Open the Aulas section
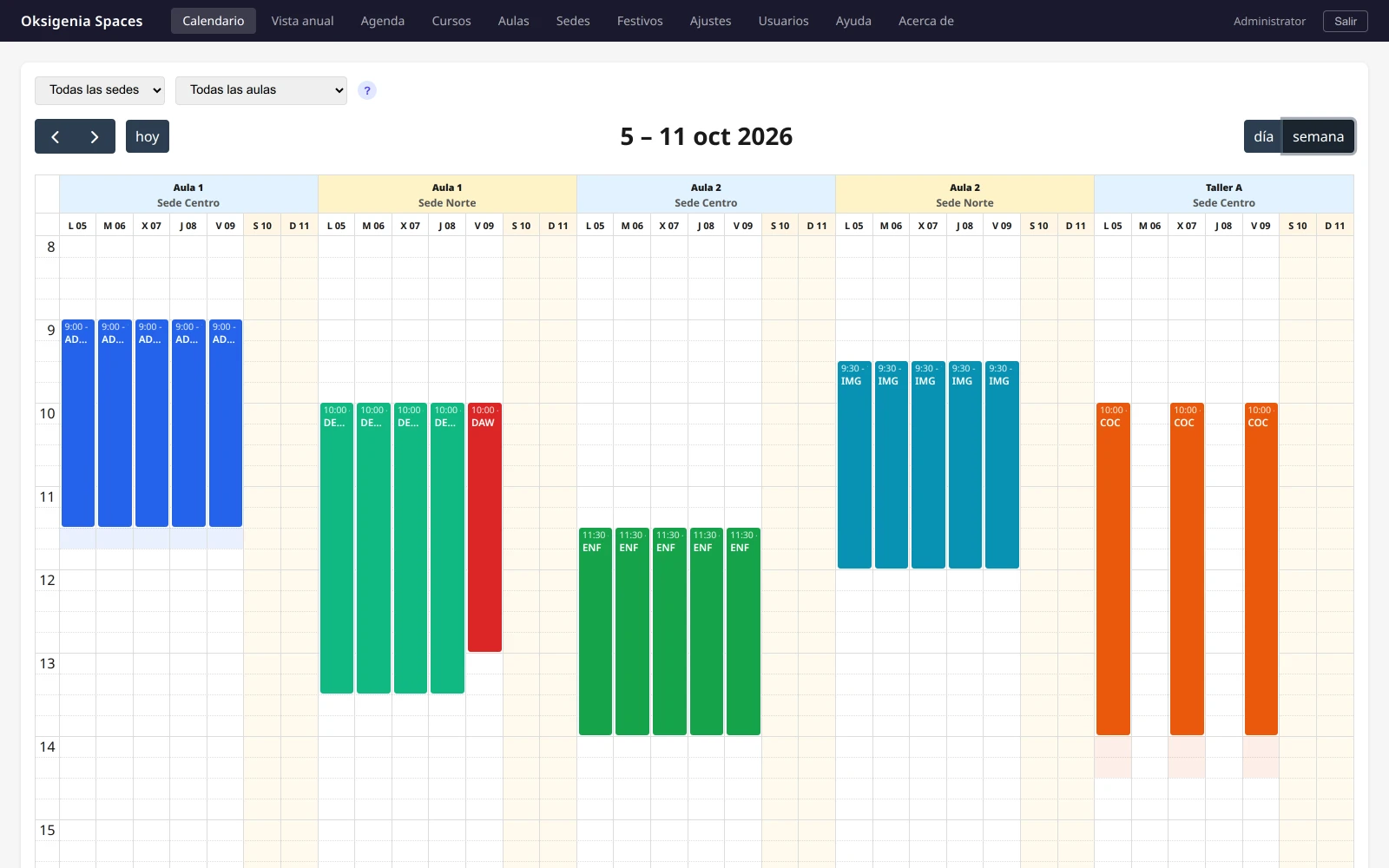1389x868 pixels. [x=514, y=21]
